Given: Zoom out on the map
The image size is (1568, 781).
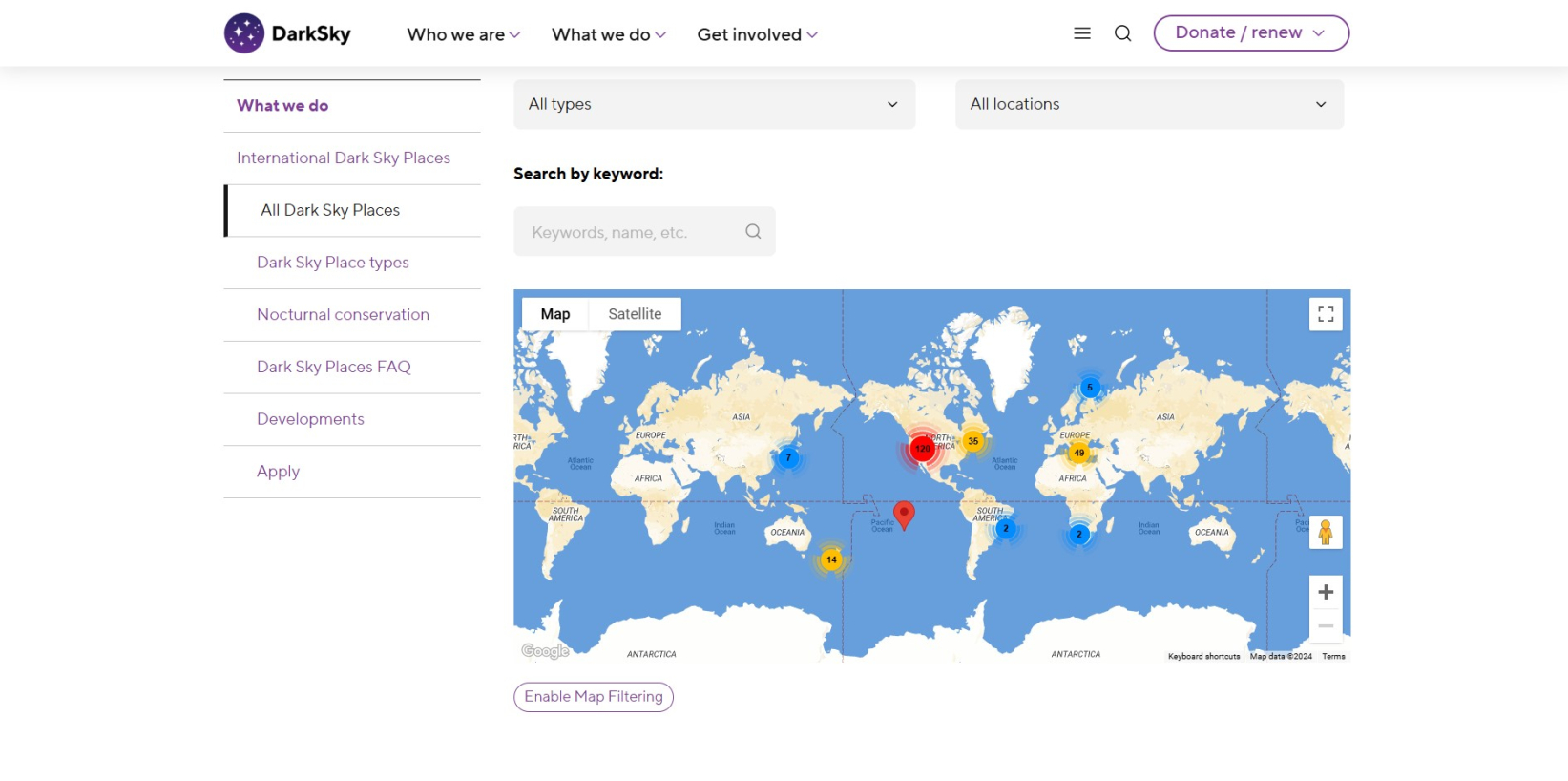Looking at the screenshot, I should (x=1326, y=625).
